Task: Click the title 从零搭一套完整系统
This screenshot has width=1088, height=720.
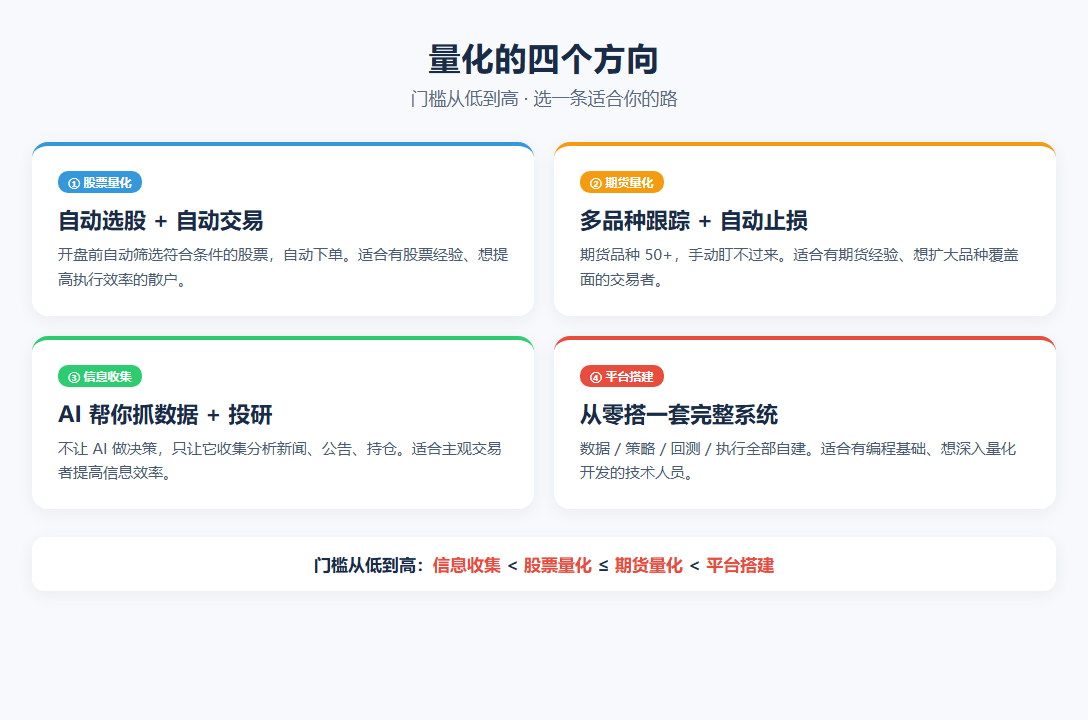Action: click(x=679, y=415)
